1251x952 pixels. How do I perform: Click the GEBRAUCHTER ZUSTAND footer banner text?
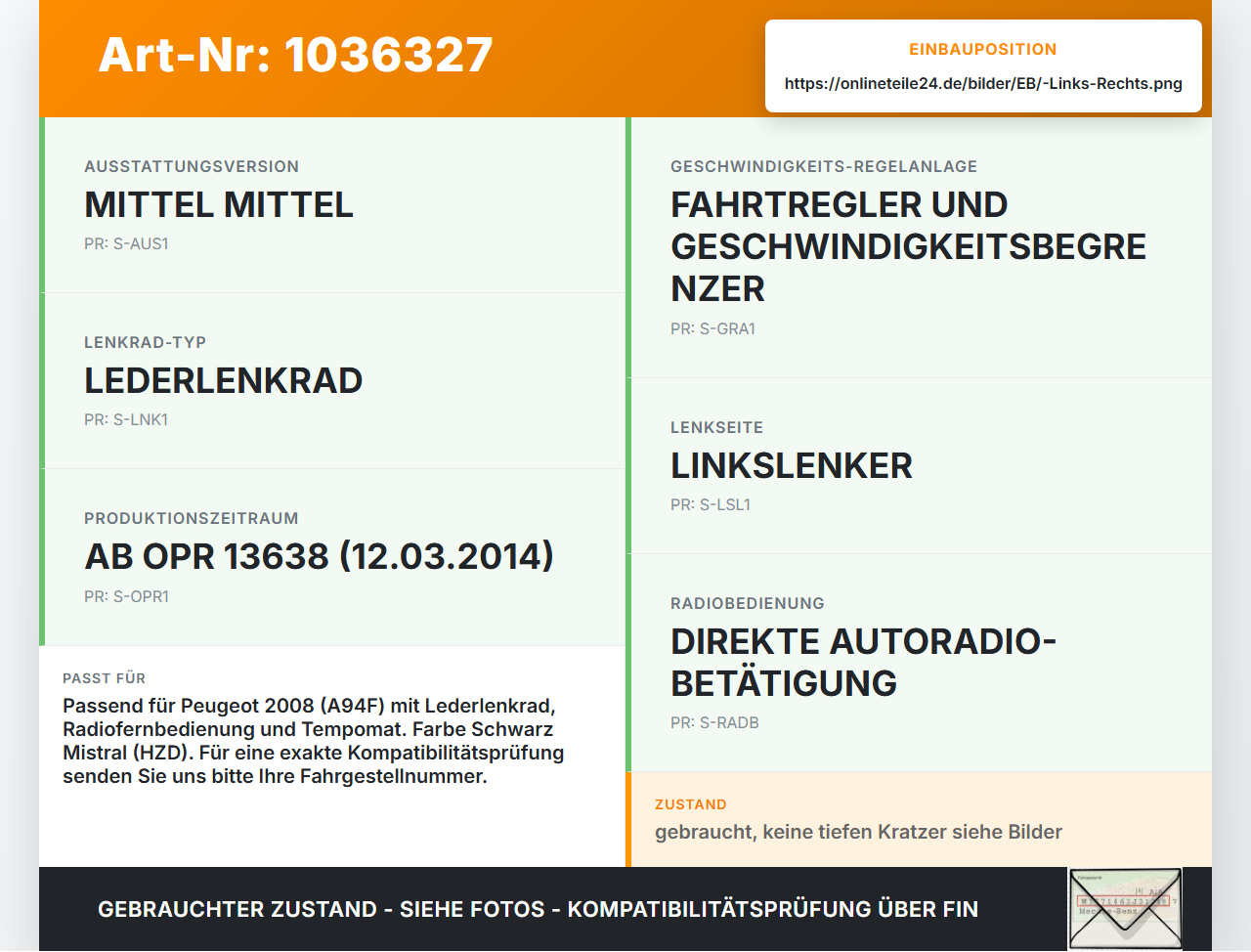tap(538, 910)
